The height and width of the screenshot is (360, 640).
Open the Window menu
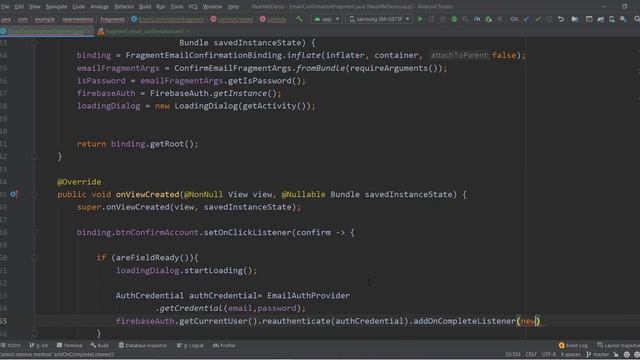[212, 7]
